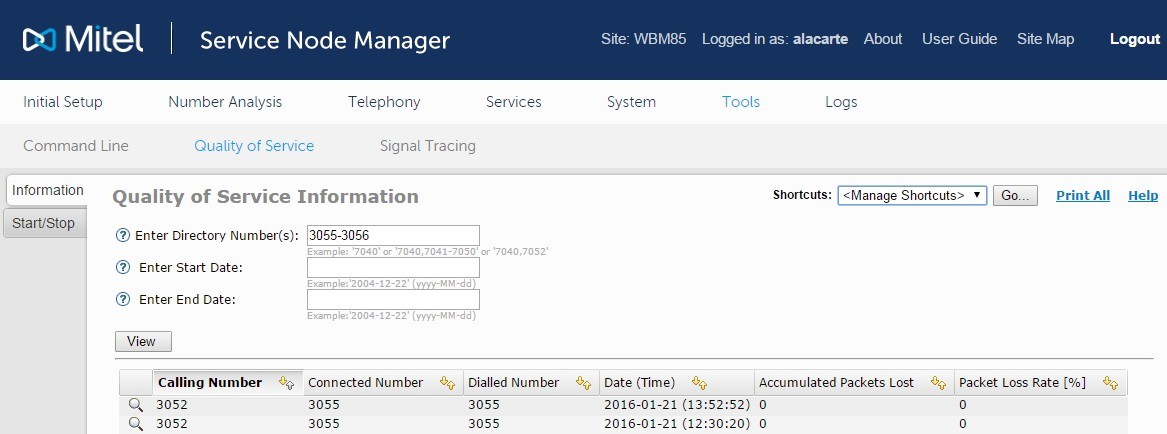This screenshot has height=434, width=1167.
Task: Click the Dialled Number column header
Action: tap(531, 383)
